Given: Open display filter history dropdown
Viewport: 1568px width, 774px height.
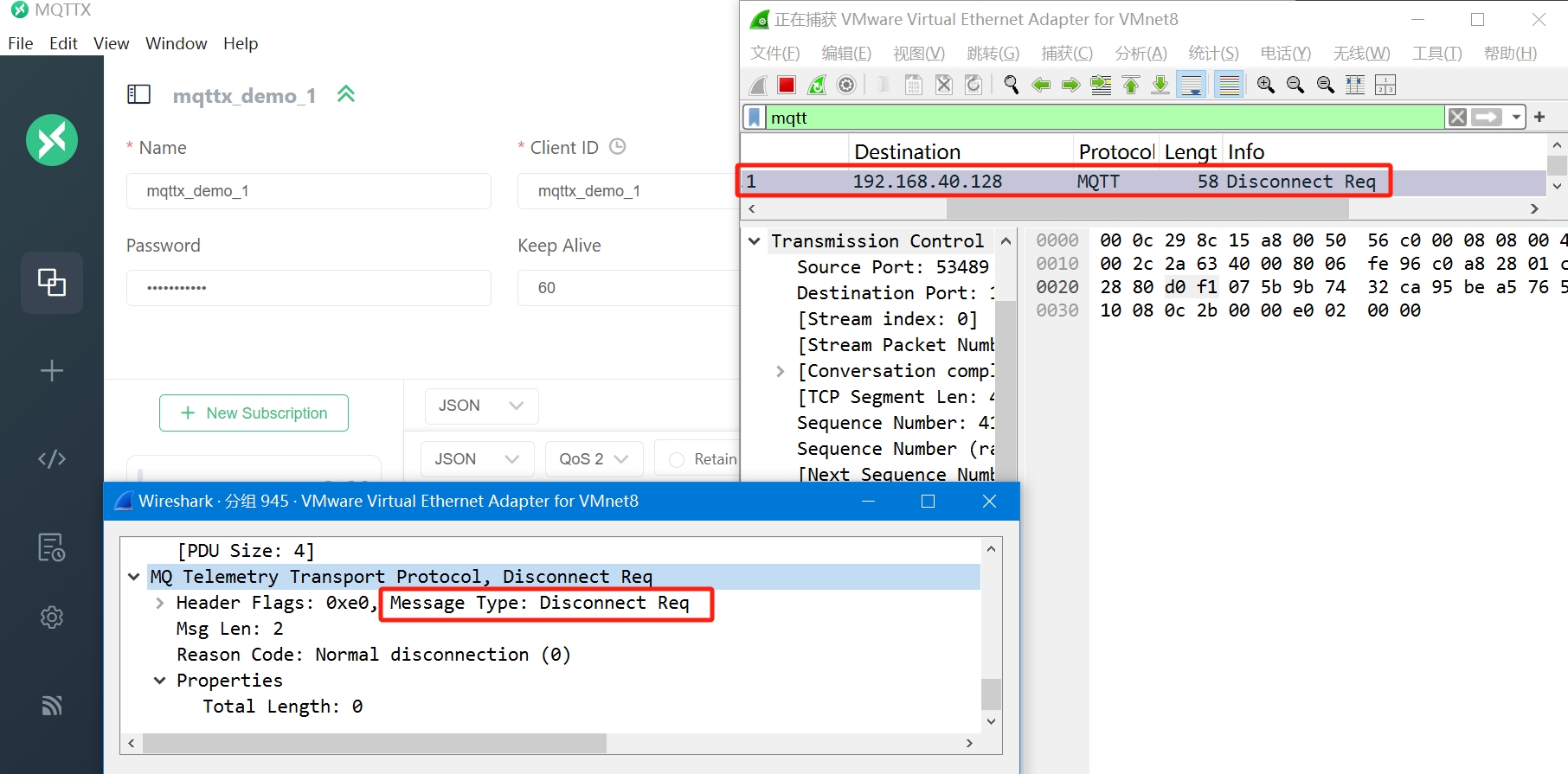Looking at the screenshot, I should click(1516, 117).
